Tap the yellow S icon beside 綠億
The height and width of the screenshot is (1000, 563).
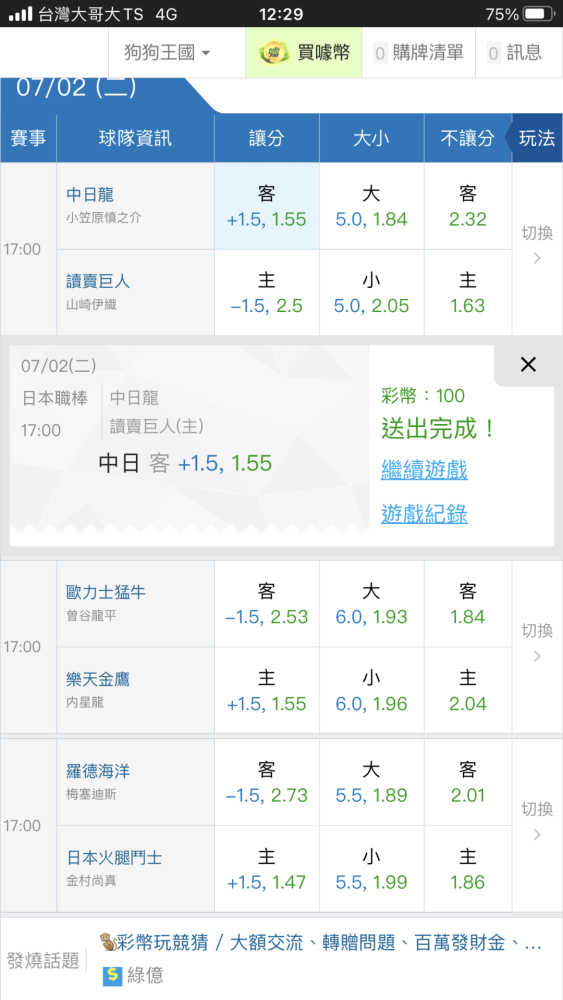point(112,975)
